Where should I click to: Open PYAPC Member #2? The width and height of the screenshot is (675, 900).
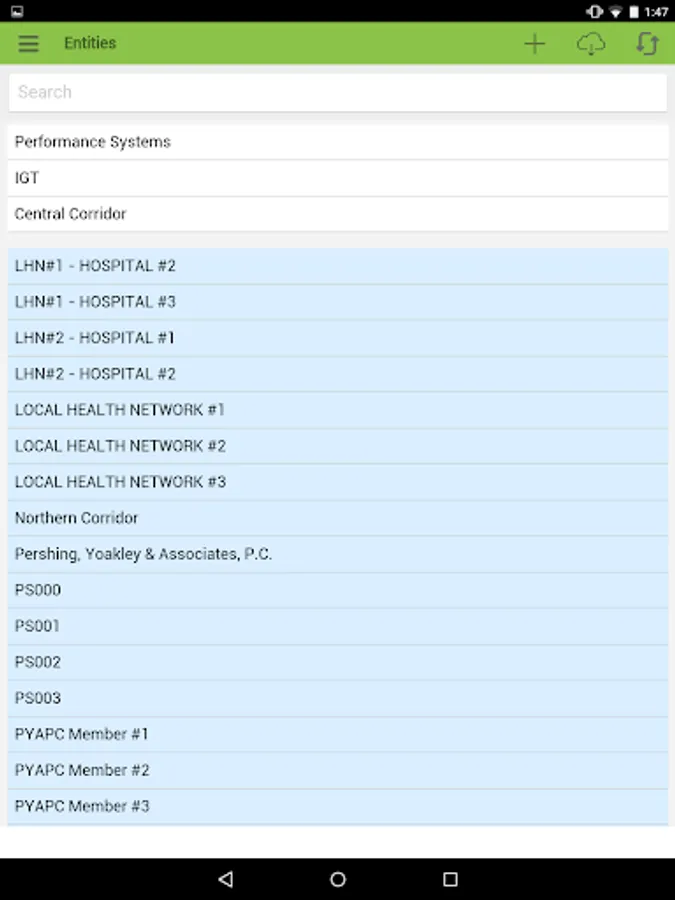coord(338,770)
